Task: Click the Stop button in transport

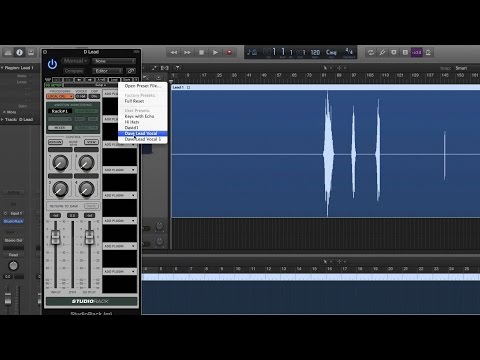Action: 201,52
